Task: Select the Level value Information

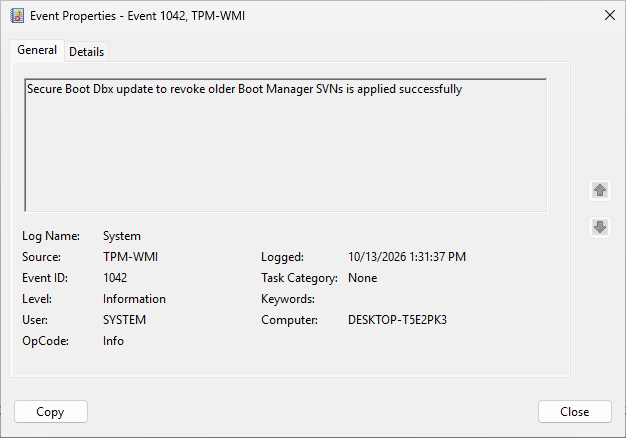Action: click(x=134, y=299)
